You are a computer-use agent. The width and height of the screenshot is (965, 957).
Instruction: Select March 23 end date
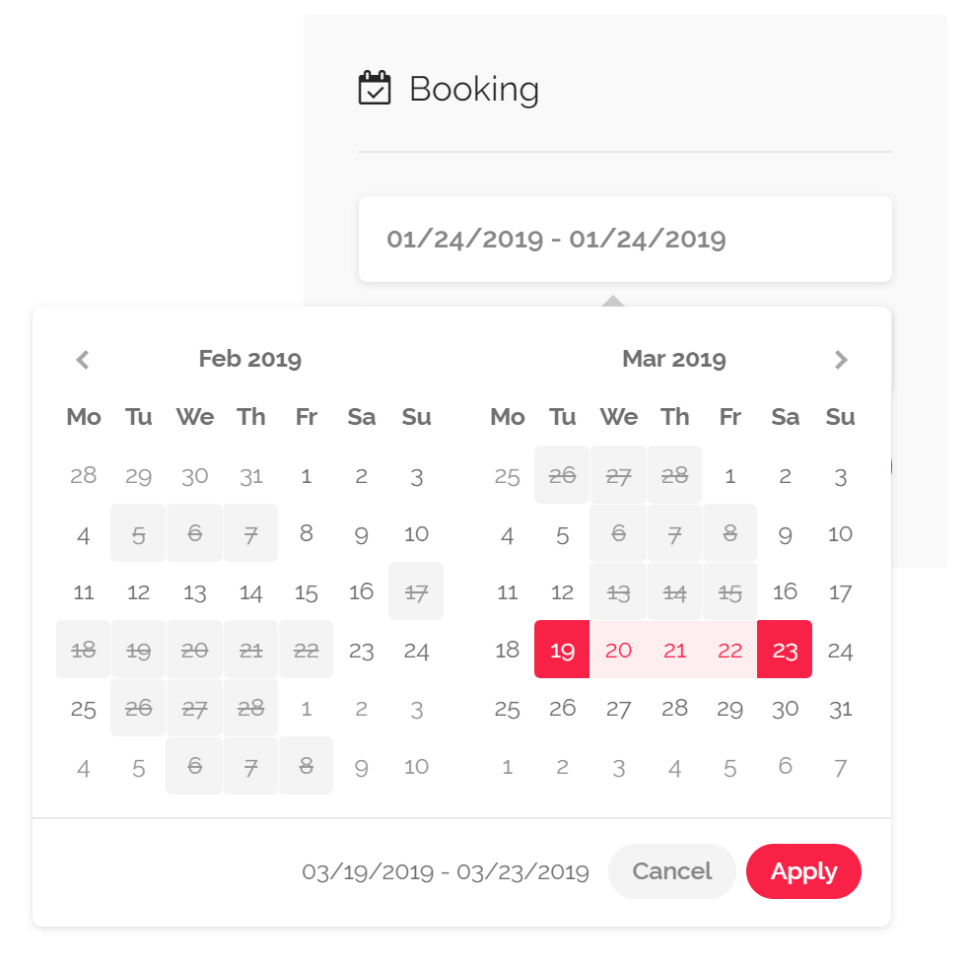coord(785,650)
